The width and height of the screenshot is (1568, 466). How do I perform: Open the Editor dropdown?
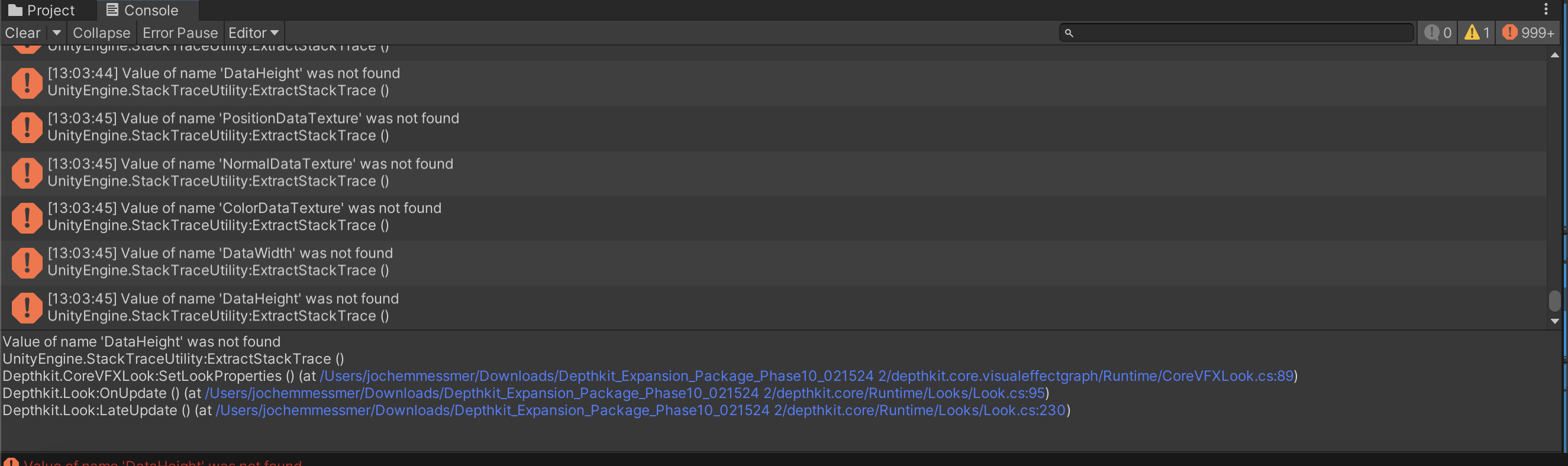(253, 33)
